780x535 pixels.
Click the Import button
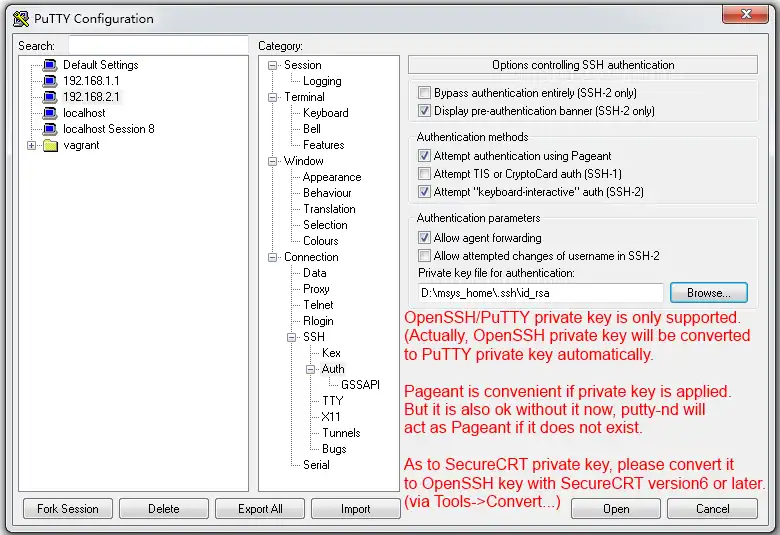tap(356, 509)
